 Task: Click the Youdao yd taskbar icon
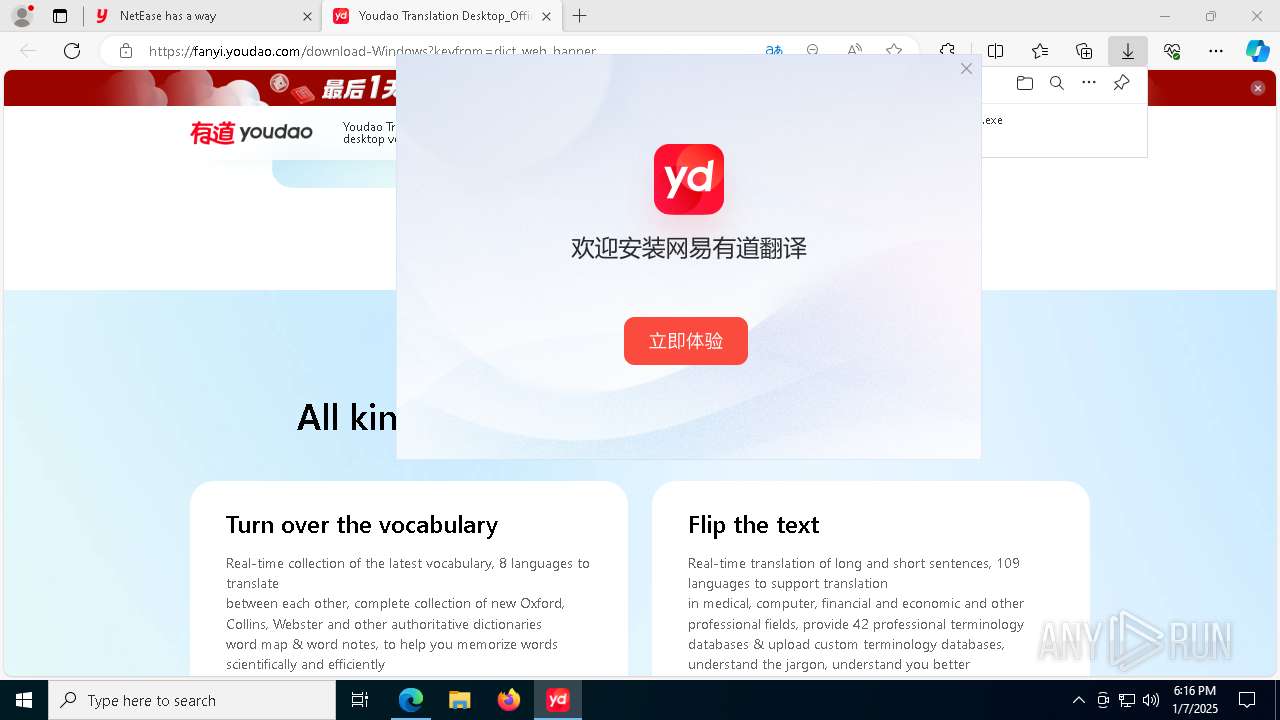(558, 700)
